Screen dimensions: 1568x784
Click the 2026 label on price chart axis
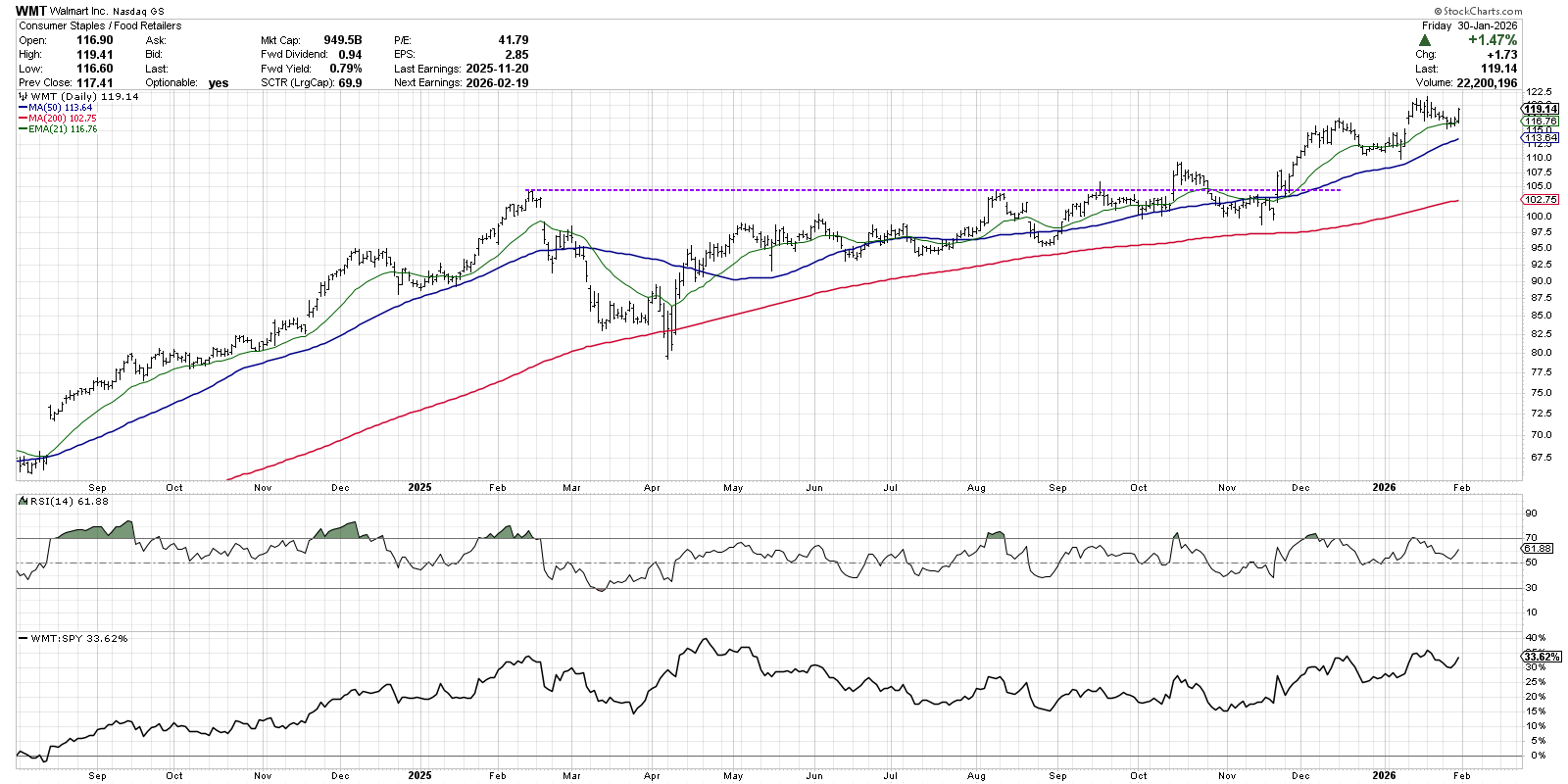pos(1384,487)
